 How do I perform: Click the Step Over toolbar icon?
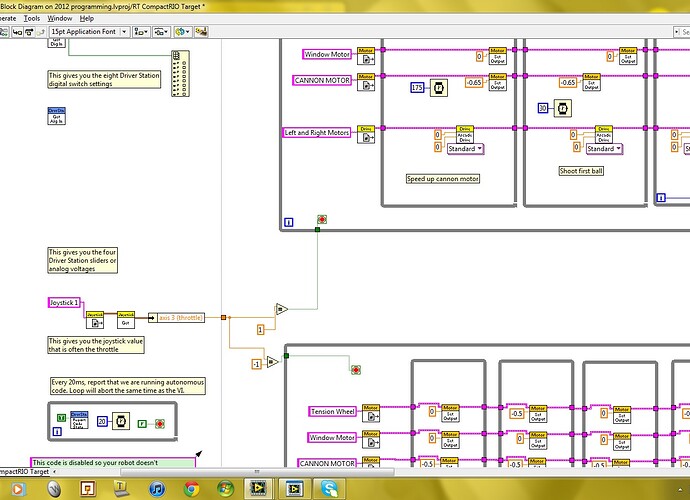29,32
